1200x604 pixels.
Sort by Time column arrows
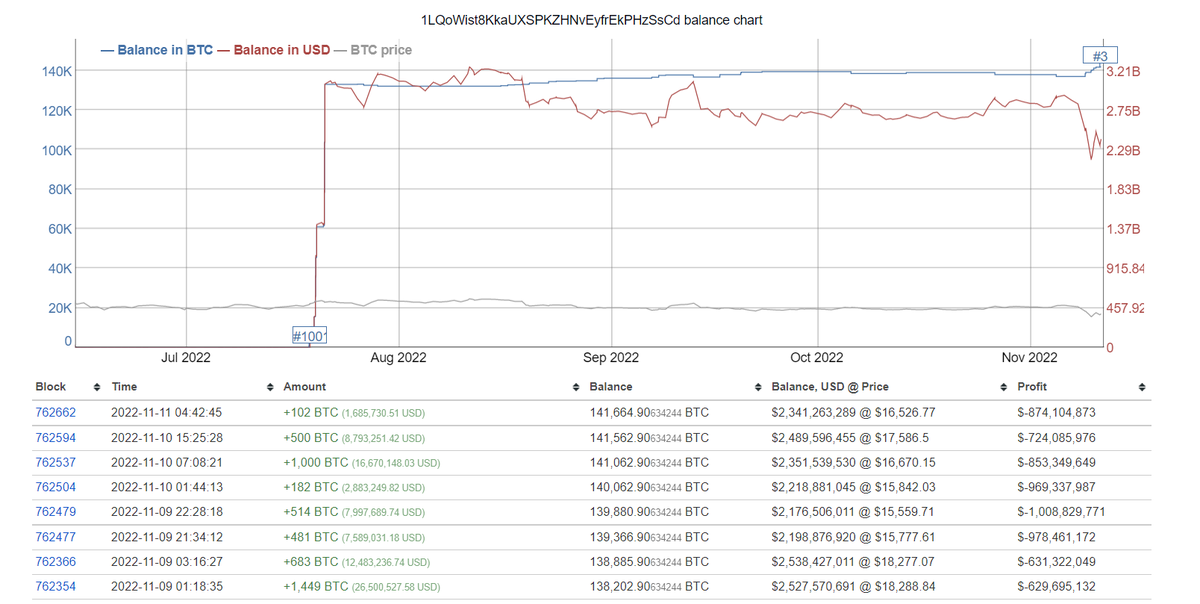pos(271,387)
